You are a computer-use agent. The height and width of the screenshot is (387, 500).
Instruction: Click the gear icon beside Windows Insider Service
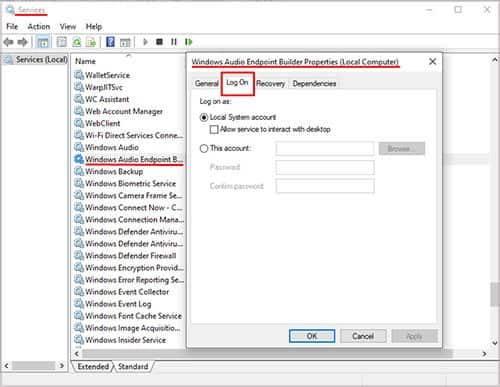tap(79, 340)
